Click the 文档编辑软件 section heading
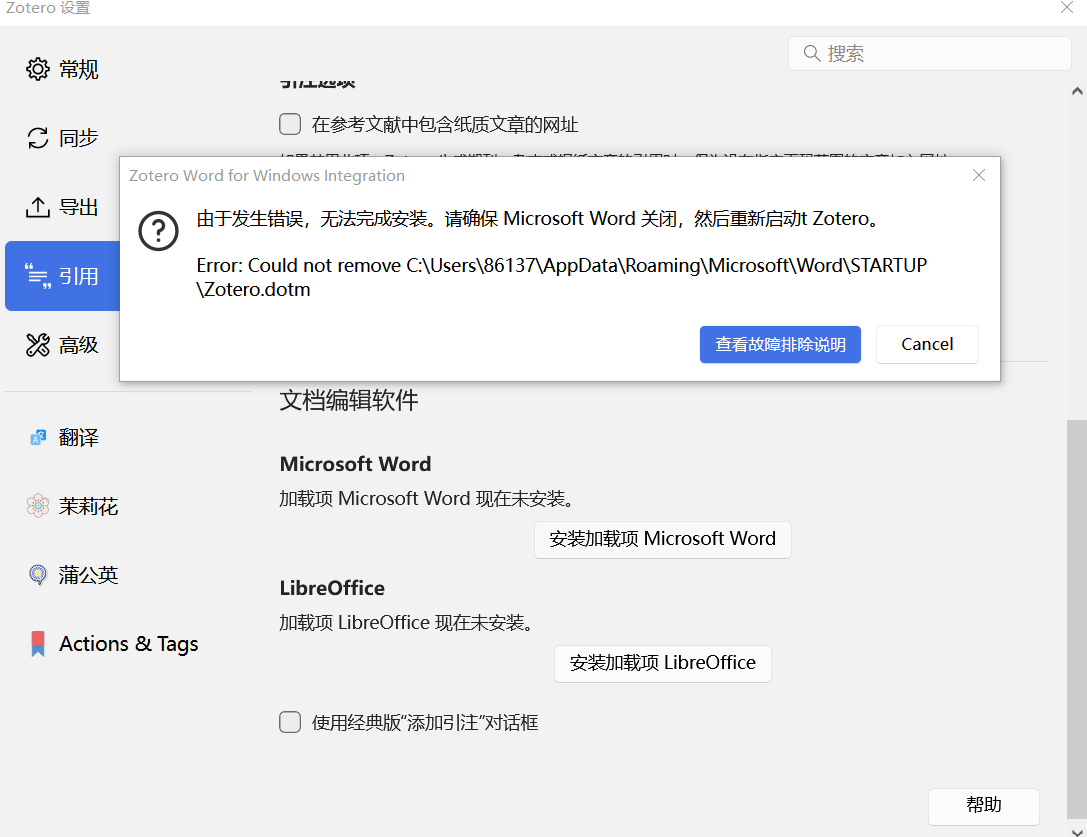 (349, 400)
